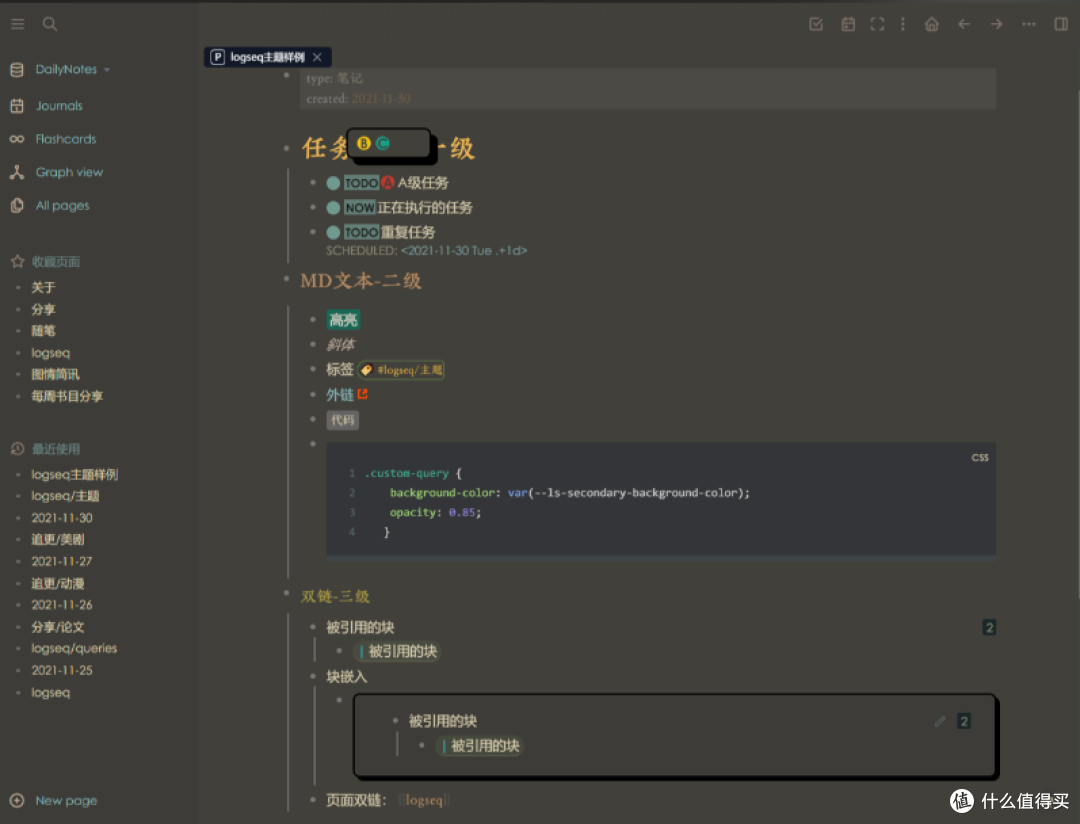Image resolution: width=1080 pixels, height=824 pixels.
Task: Toggle the right sidebar panel icon
Action: 1061,24
